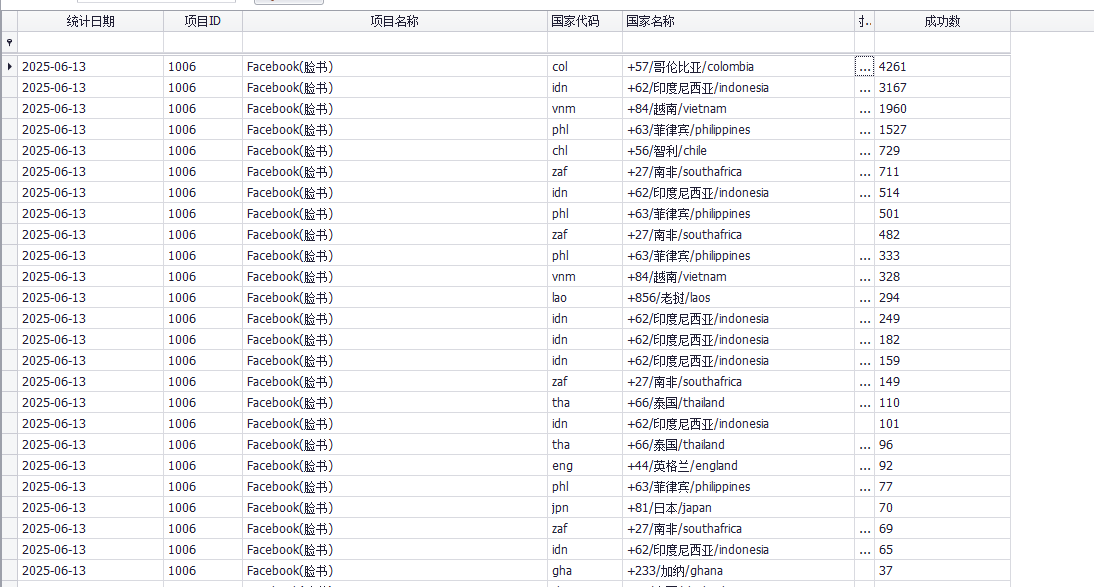The image size is (1094, 587).
Task: Click the country code cell jpn
Action: pyautogui.click(x=585, y=507)
